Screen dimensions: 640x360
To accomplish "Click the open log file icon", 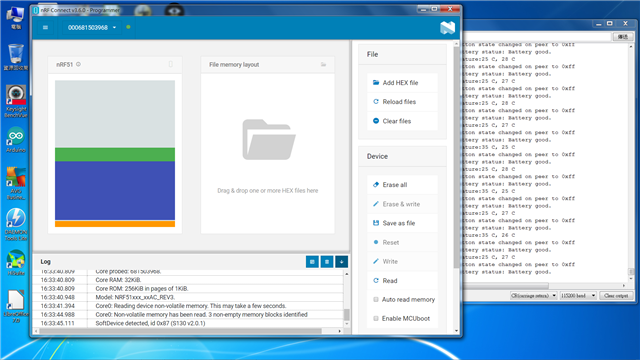I will [312, 262].
